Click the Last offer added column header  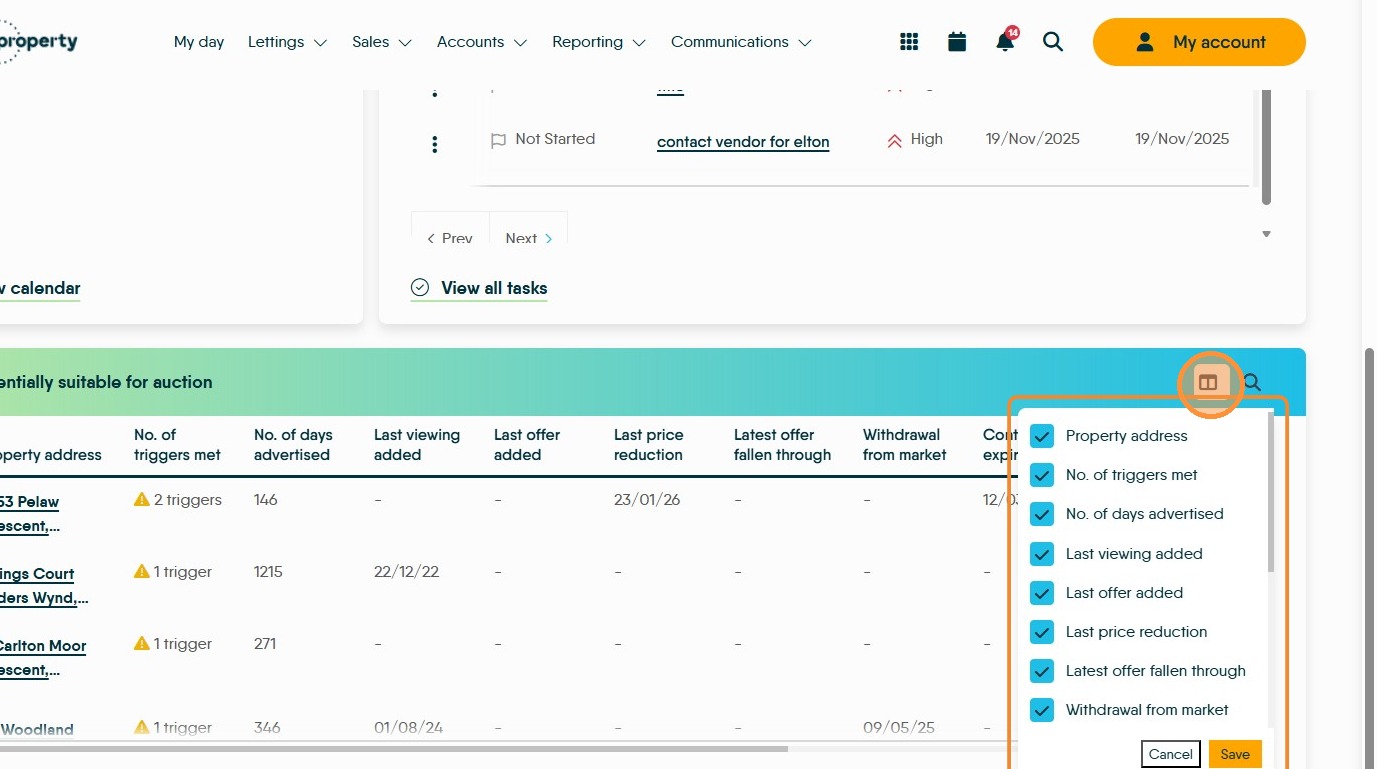[527, 445]
